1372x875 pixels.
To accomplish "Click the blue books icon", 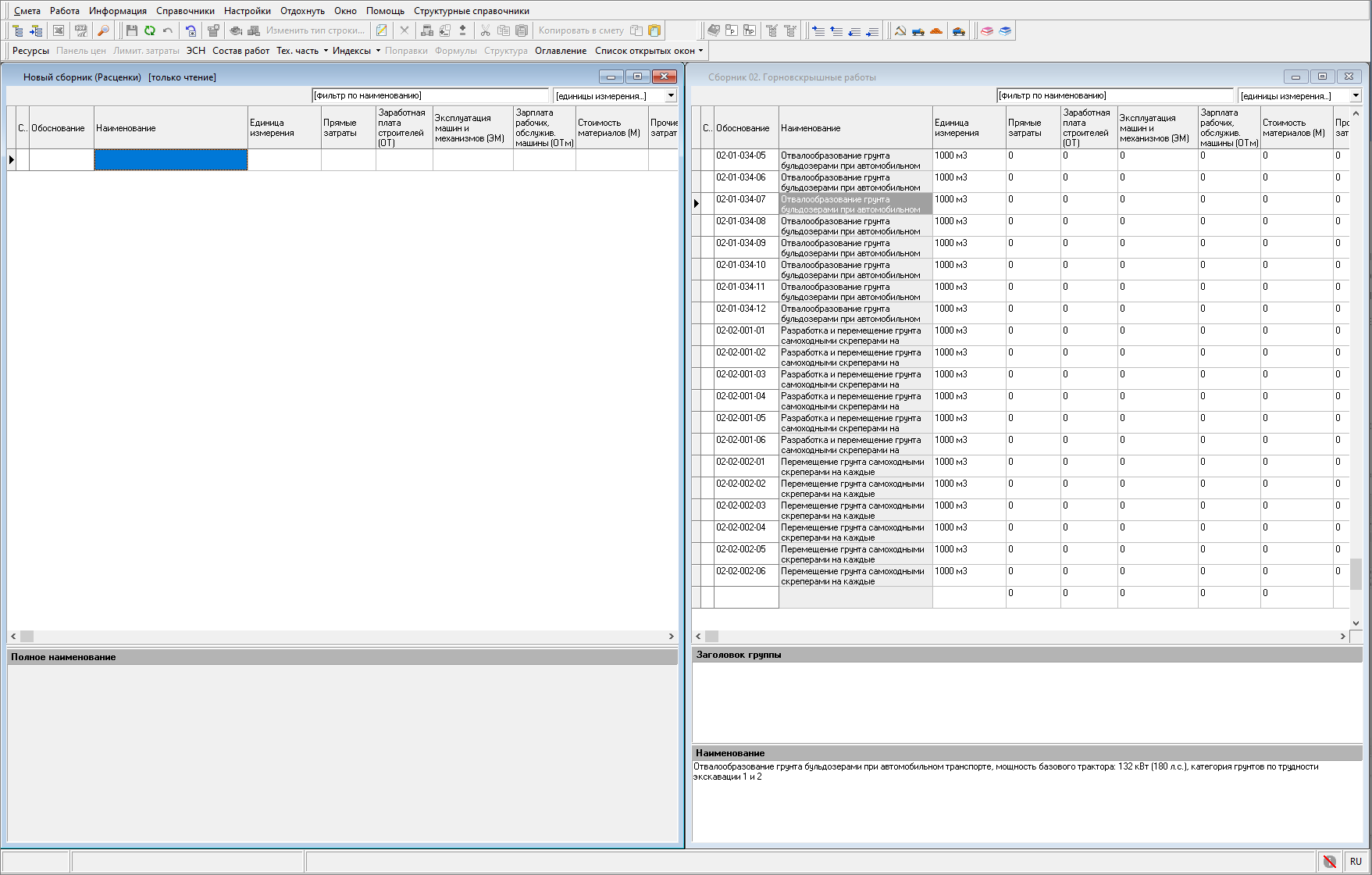I will point(1005,30).
